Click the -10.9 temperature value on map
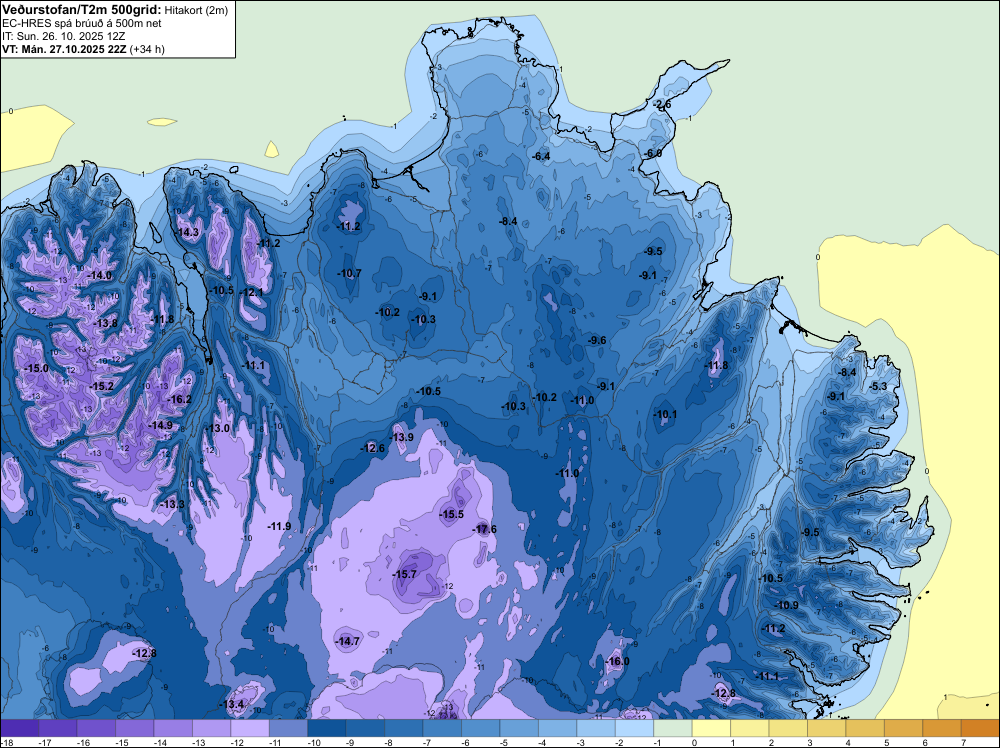 pyautogui.click(x=786, y=605)
